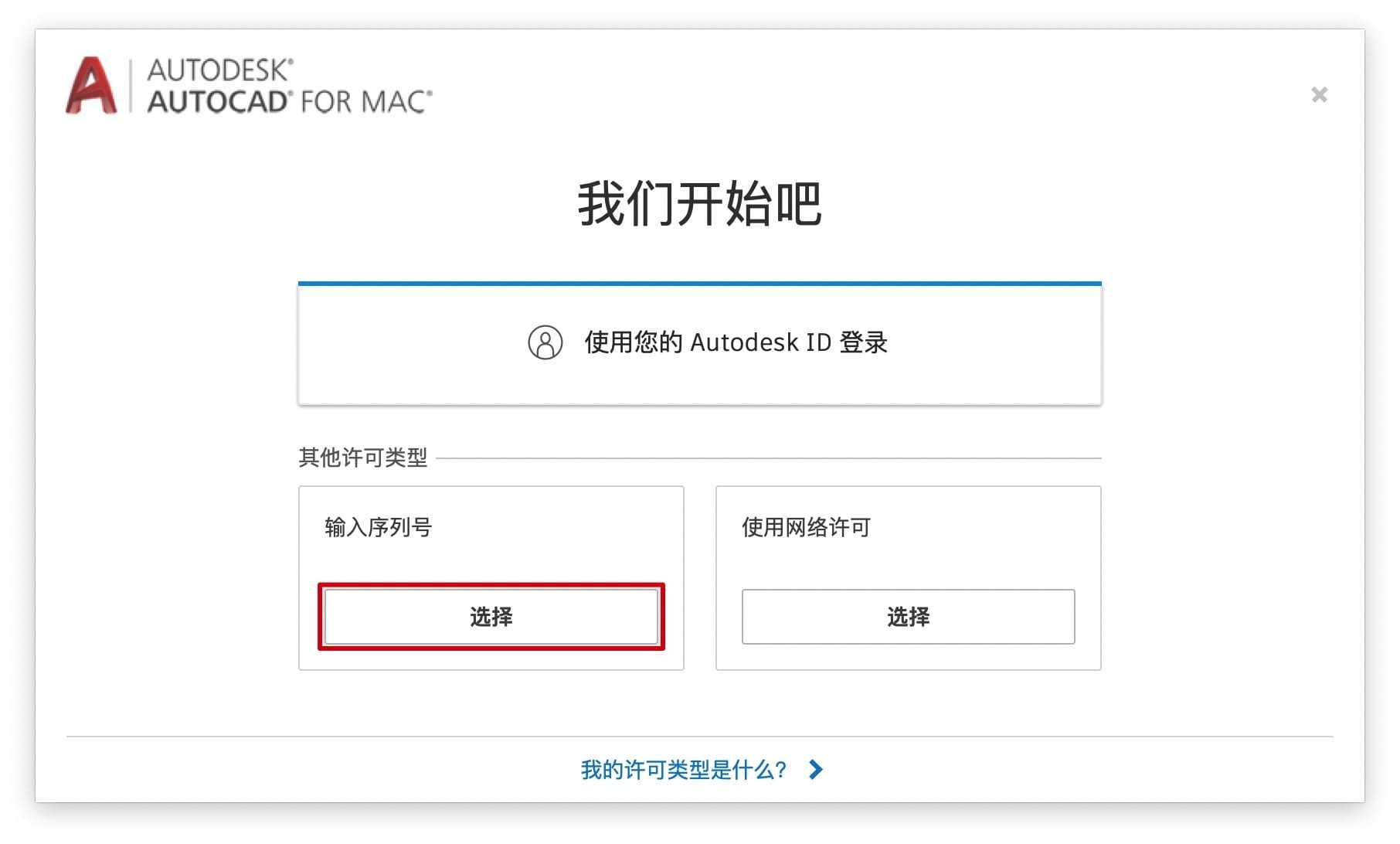Click the user profile icon
The height and width of the screenshot is (844, 1400).
(545, 342)
